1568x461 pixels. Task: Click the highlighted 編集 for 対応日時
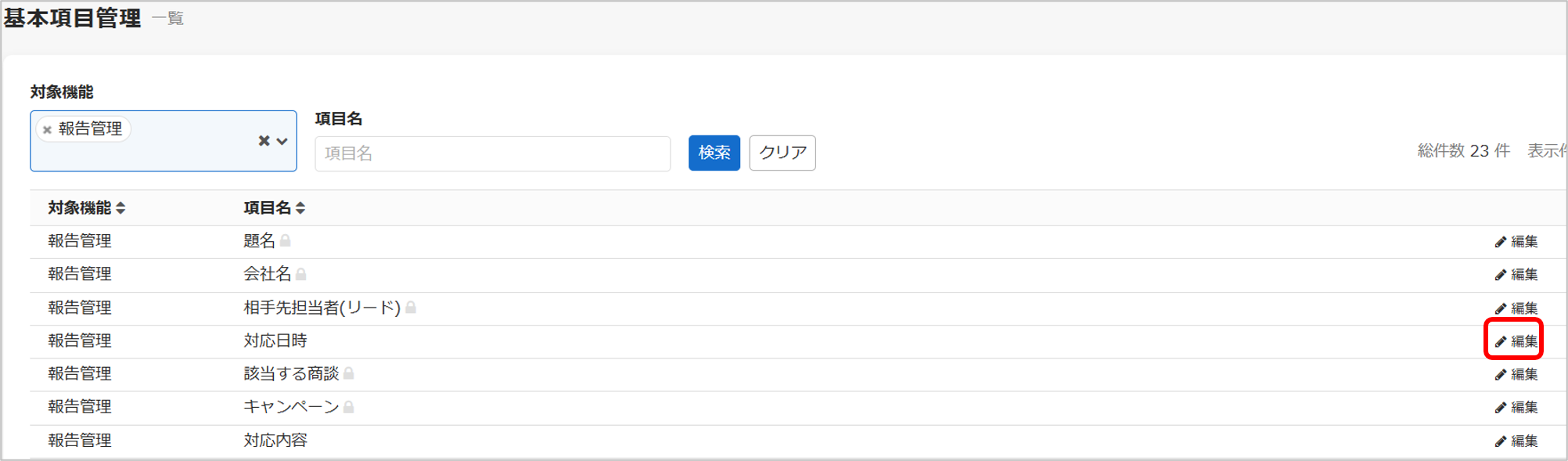tap(1516, 341)
